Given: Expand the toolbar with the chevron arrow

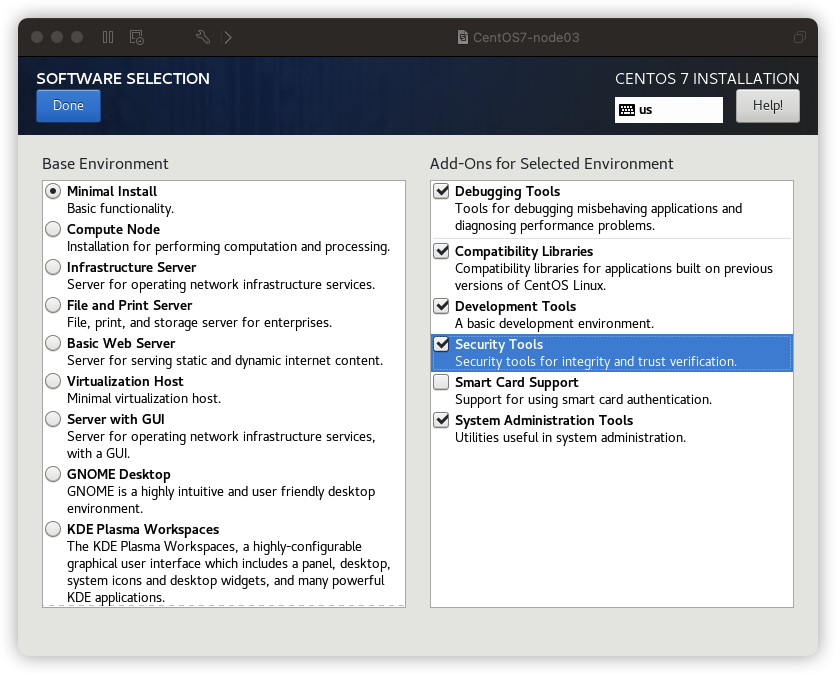Looking at the screenshot, I should pos(228,37).
